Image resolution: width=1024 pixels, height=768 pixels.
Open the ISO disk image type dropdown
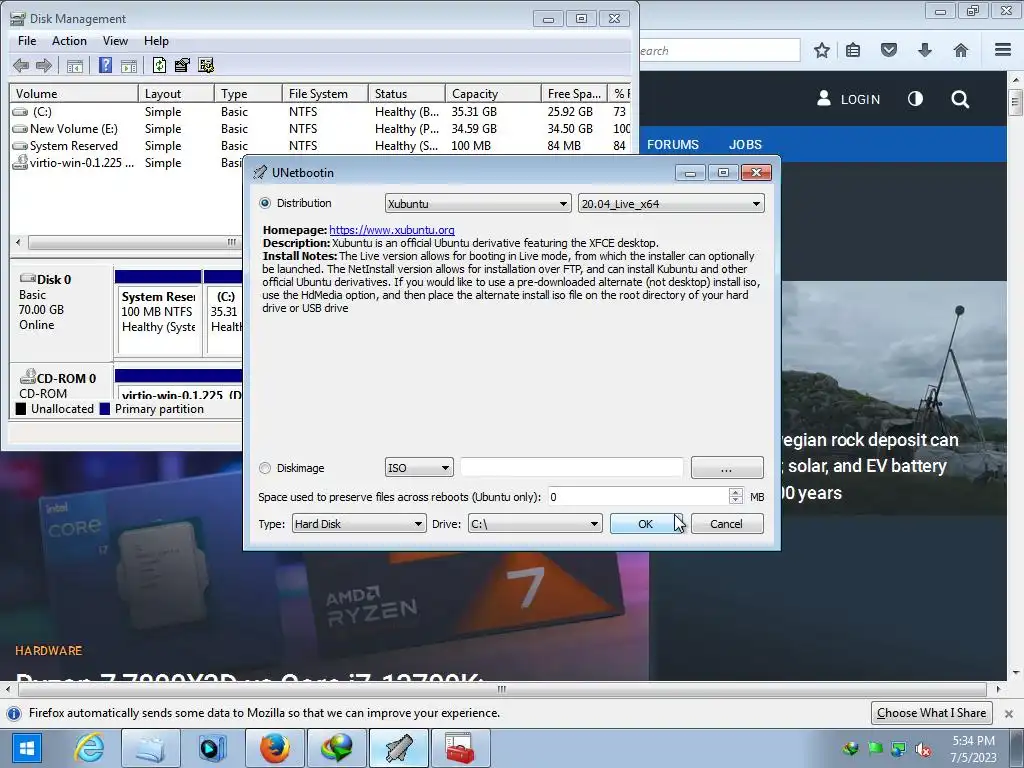click(x=419, y=468)
